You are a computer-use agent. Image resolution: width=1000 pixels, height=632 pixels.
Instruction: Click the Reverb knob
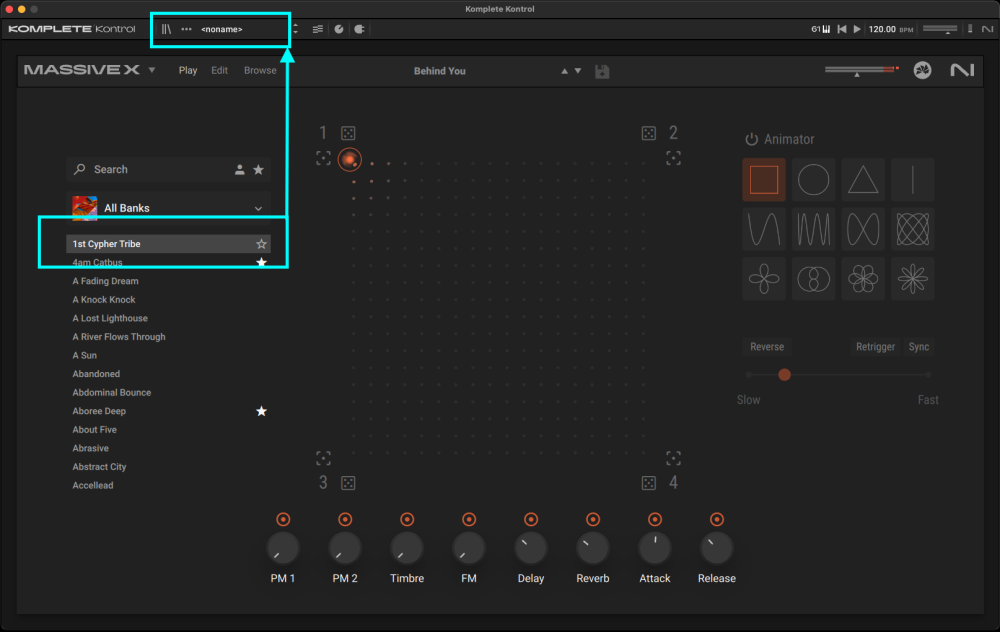[x=592, y=548]
